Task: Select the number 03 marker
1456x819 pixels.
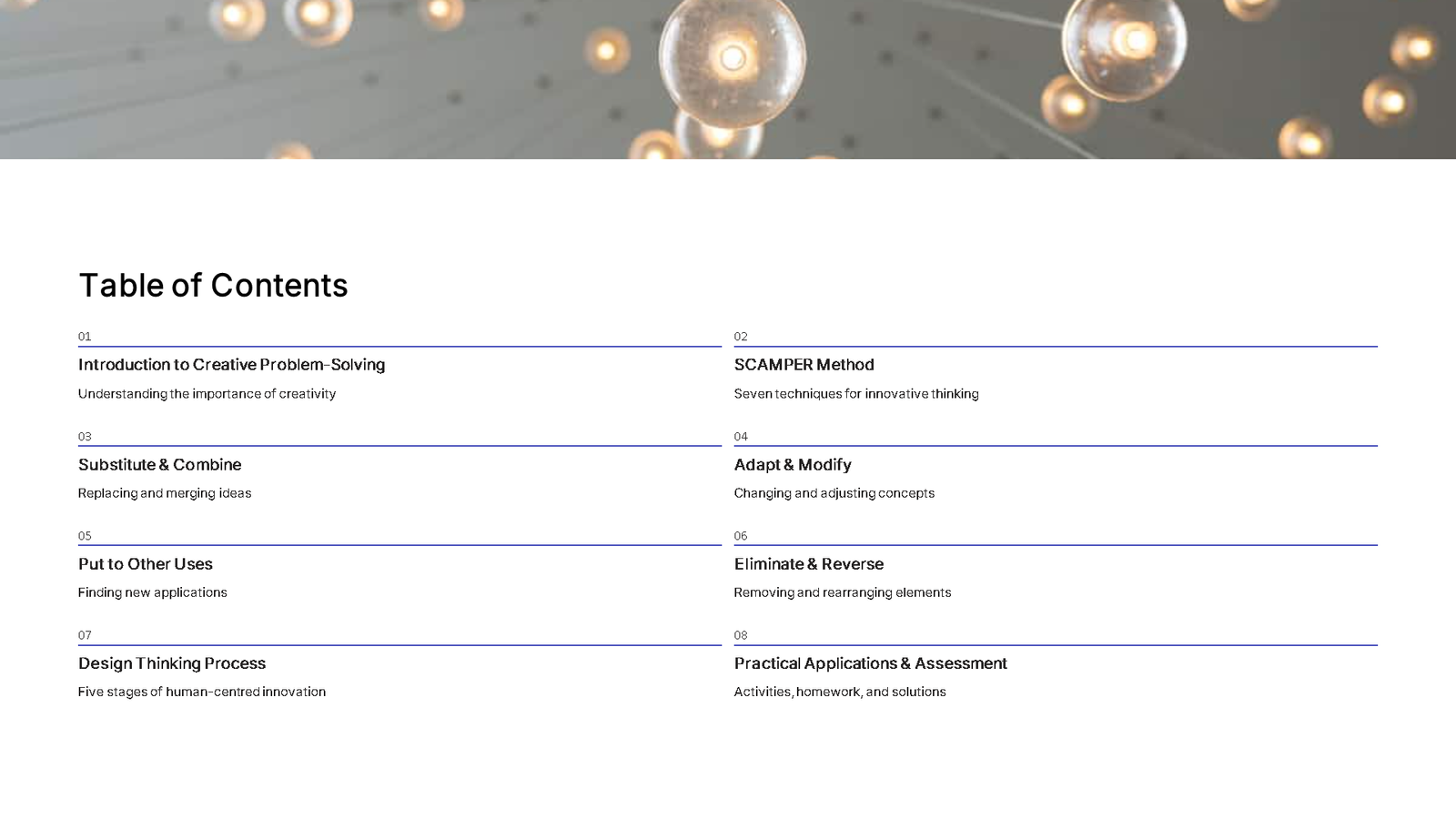Action: (x=85, y=435)
